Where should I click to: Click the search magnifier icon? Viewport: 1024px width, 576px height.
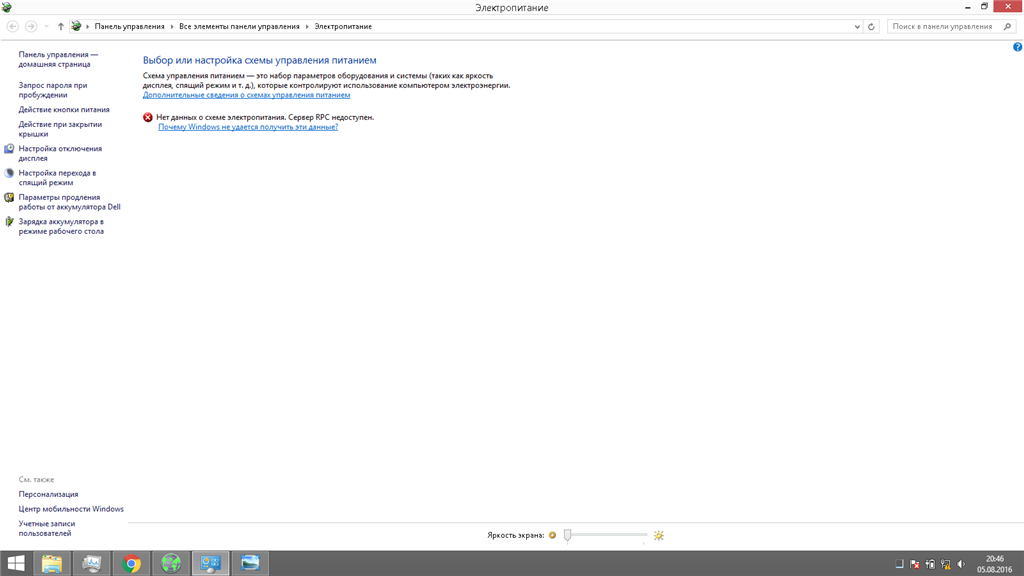1007,27
